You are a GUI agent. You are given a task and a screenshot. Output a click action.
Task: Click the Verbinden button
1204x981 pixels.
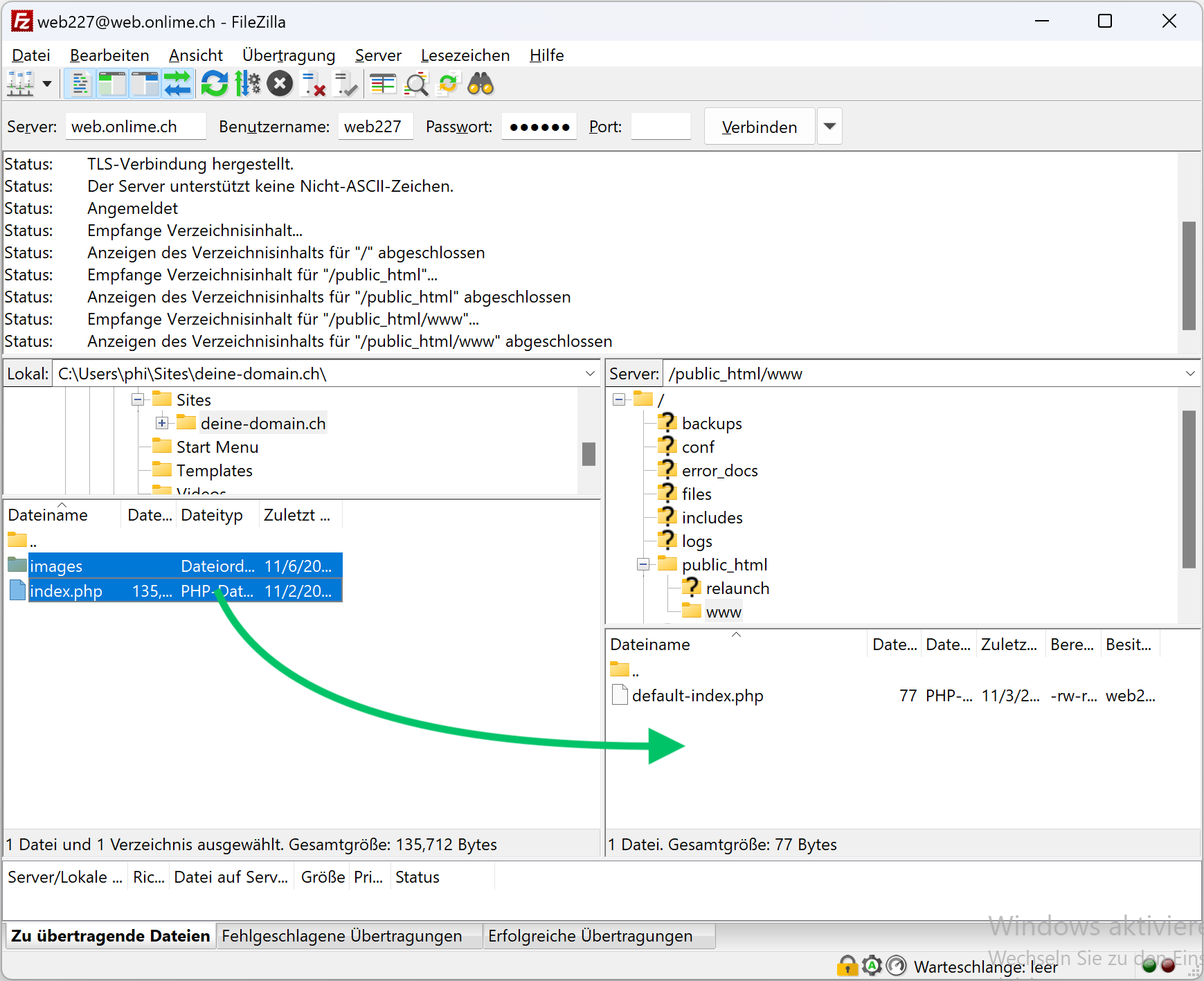click(x=760, y=127)
